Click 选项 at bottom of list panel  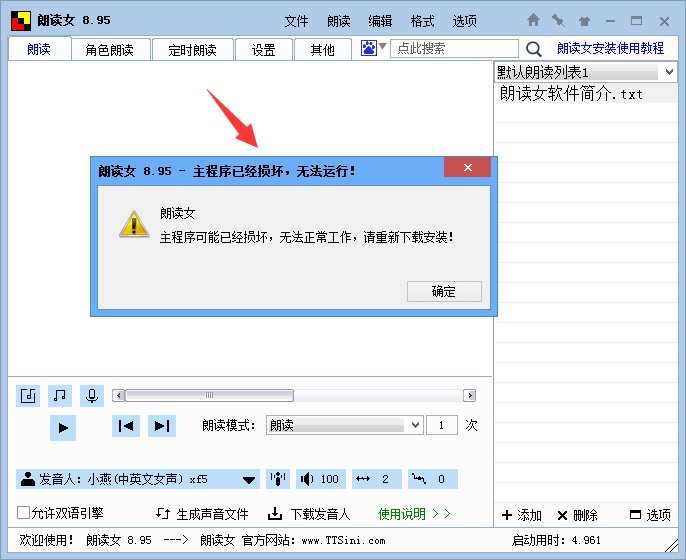[x=650, y=515]
